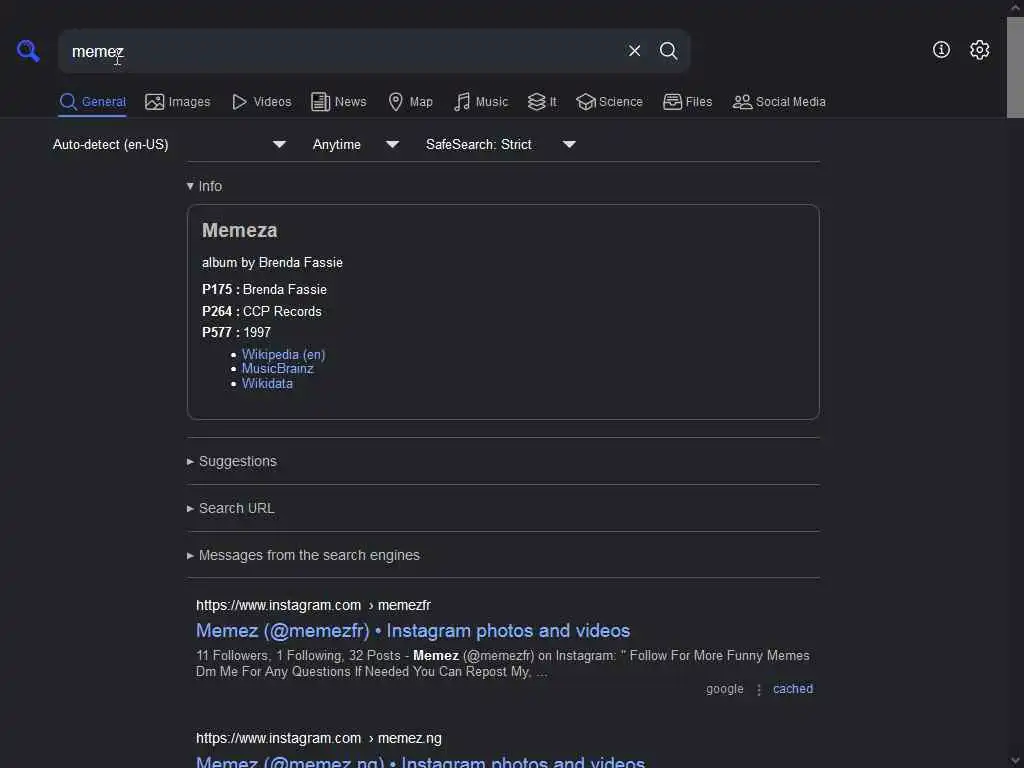Open the SafeSearch: Strict dropdown
The image size is (1024, 768).
coord(501,144)
